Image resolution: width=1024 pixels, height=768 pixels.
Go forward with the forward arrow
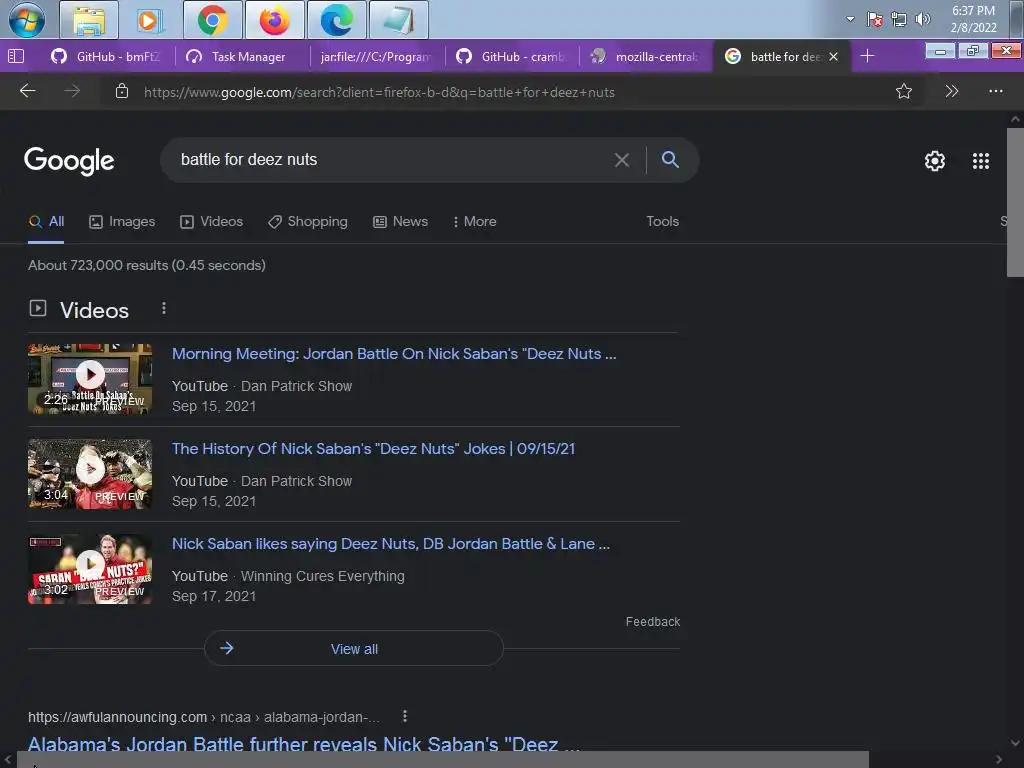point(72,91)
